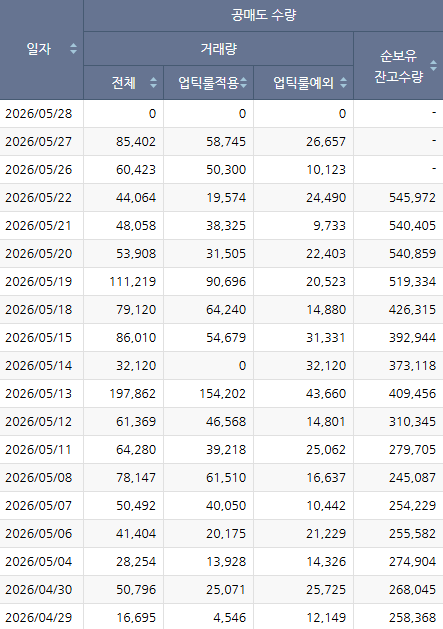Select date 2026/05/22
443x629 pixels.
point(39,198)
